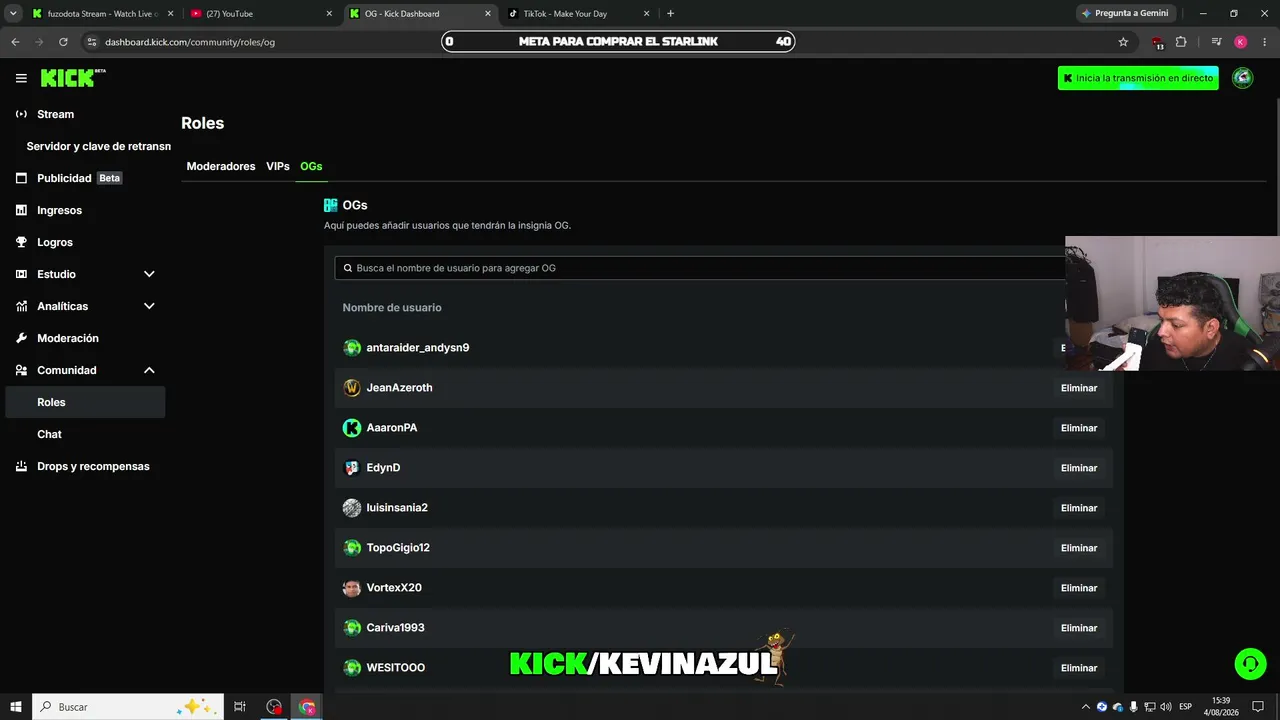Image resolution: width=1280 pixels, height=720 pixels.
Task: Open the account avatar menu in Kick header
Action: 1242,78
